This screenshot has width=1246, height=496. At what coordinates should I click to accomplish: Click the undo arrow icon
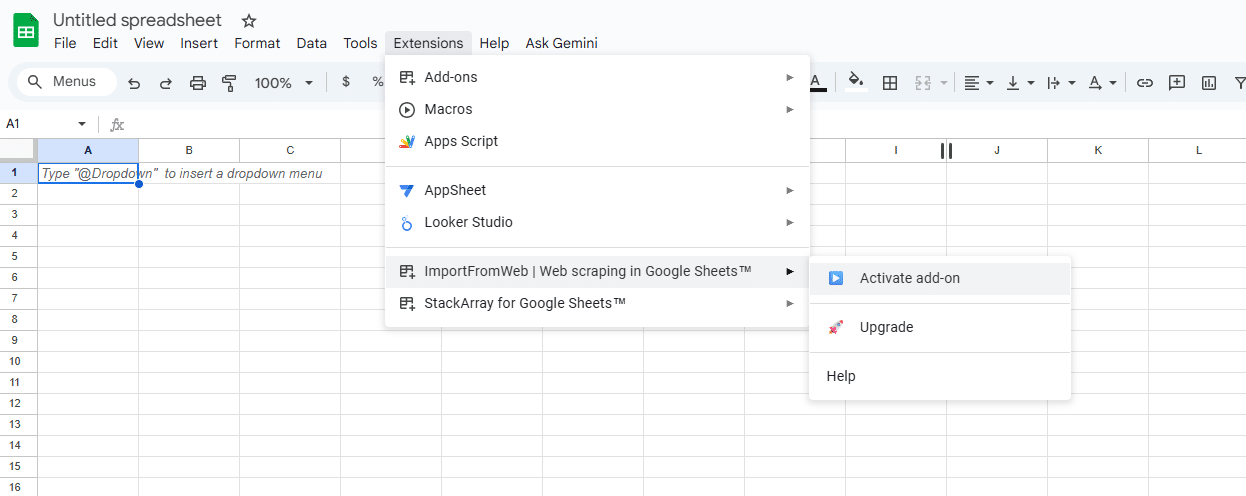click(134, 83)
